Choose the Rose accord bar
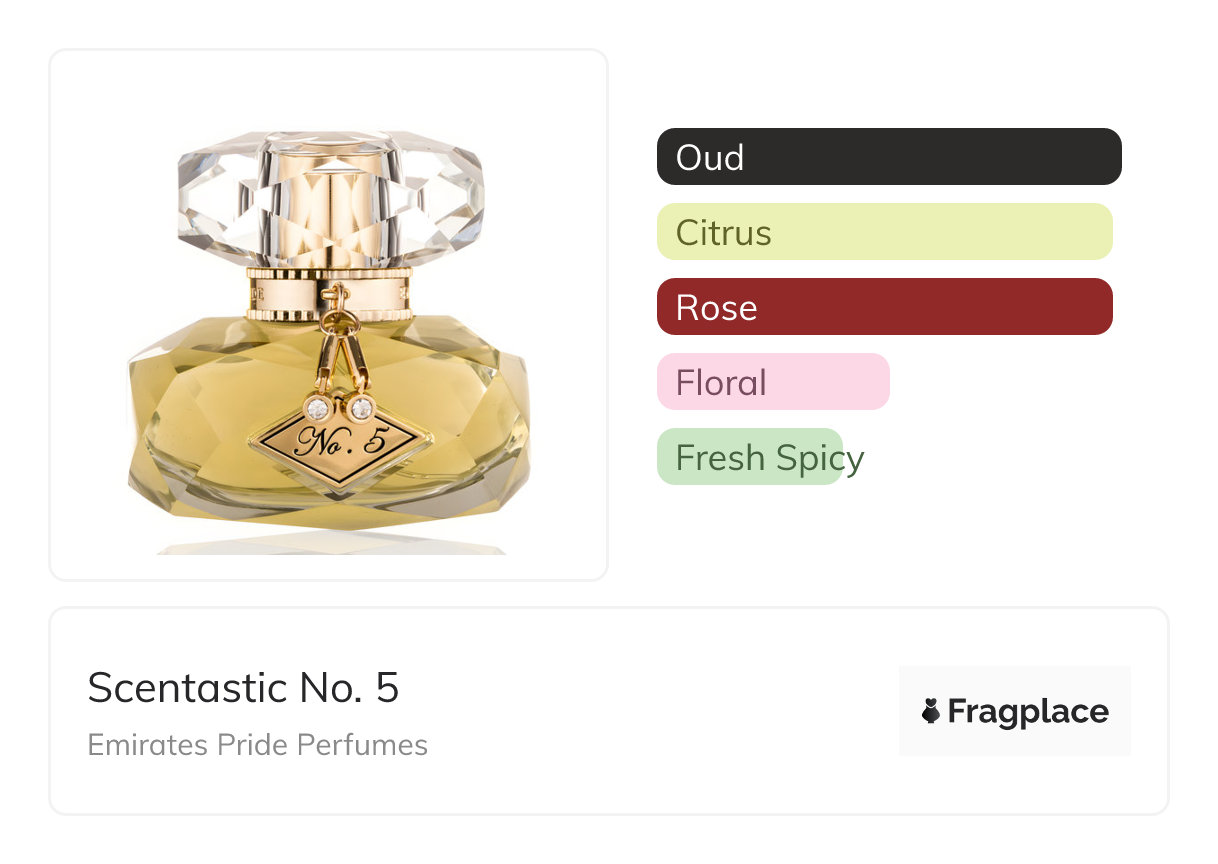This screenshot has height=864, width=1218. pyautogui.click(x=884, y=307)
